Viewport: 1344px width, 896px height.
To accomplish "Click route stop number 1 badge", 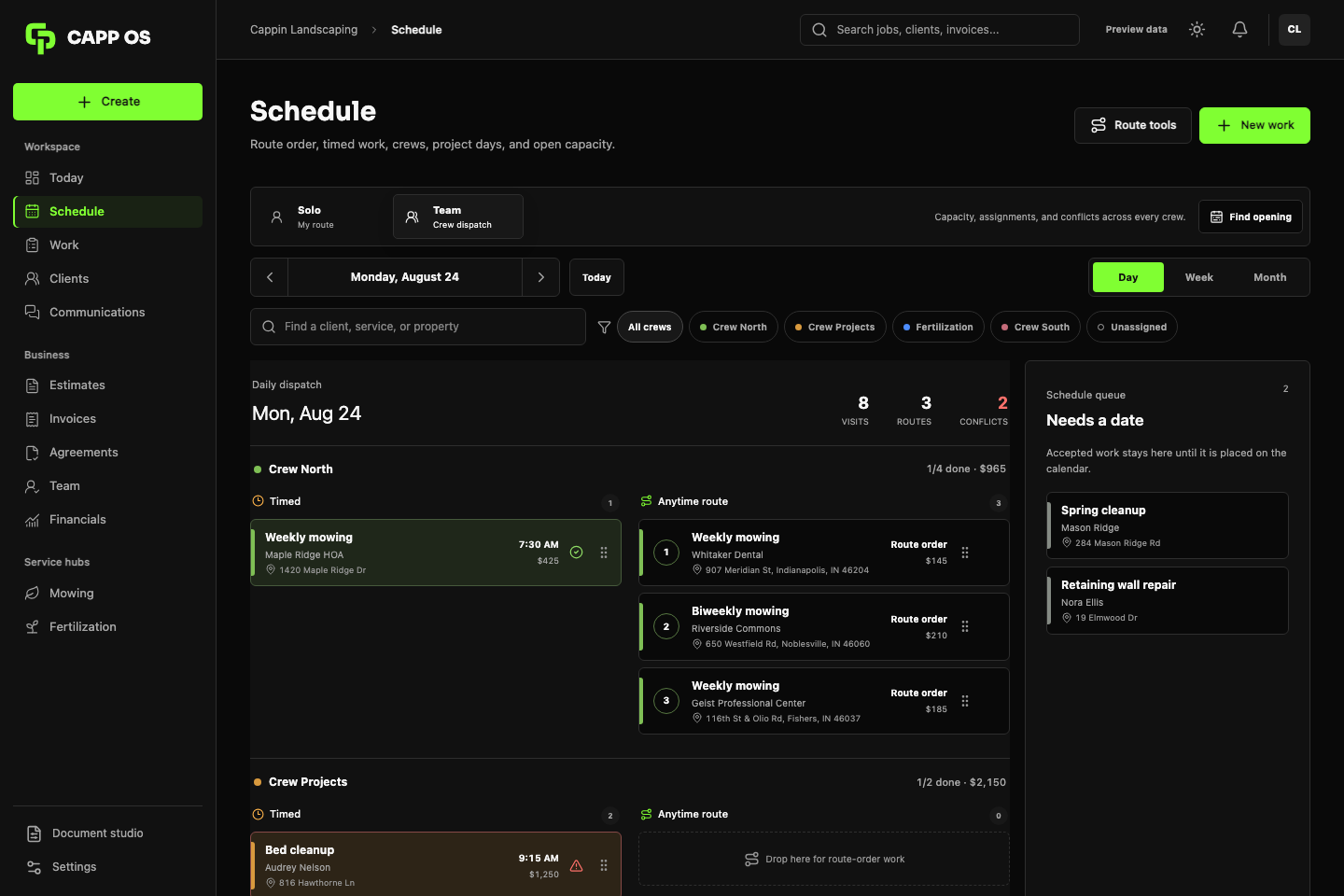I will click(666, 553).
